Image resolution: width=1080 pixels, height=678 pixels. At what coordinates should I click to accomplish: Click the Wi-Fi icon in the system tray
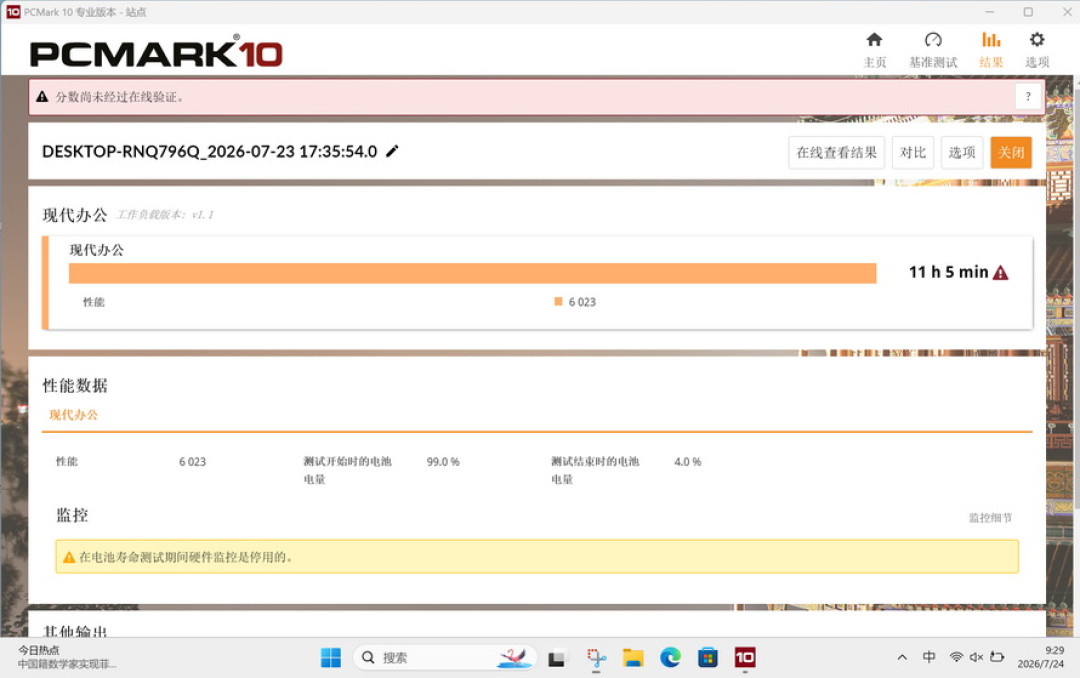click(x=956, y=657)
